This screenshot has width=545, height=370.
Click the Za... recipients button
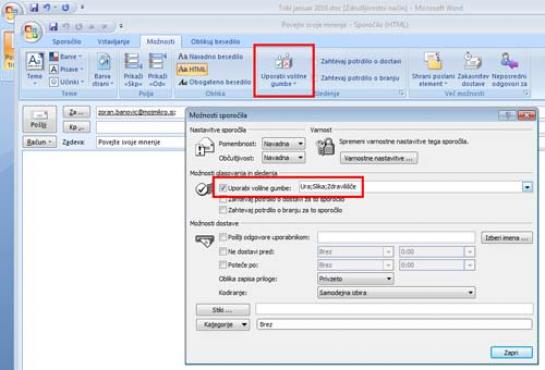(x=76, y=112)
